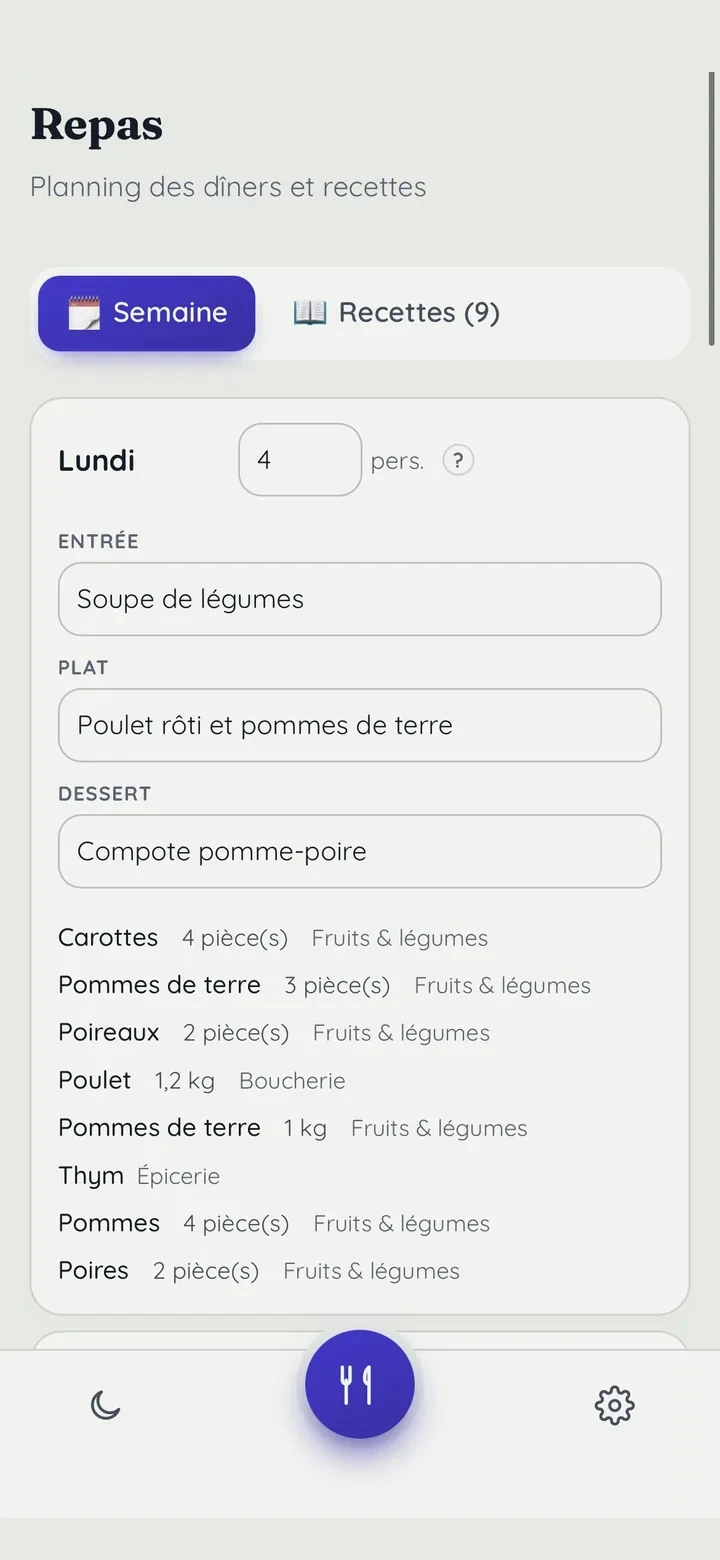720x1560 pixels.
Task: Select the Carottes ingredient row
Action: pos(273,938)
